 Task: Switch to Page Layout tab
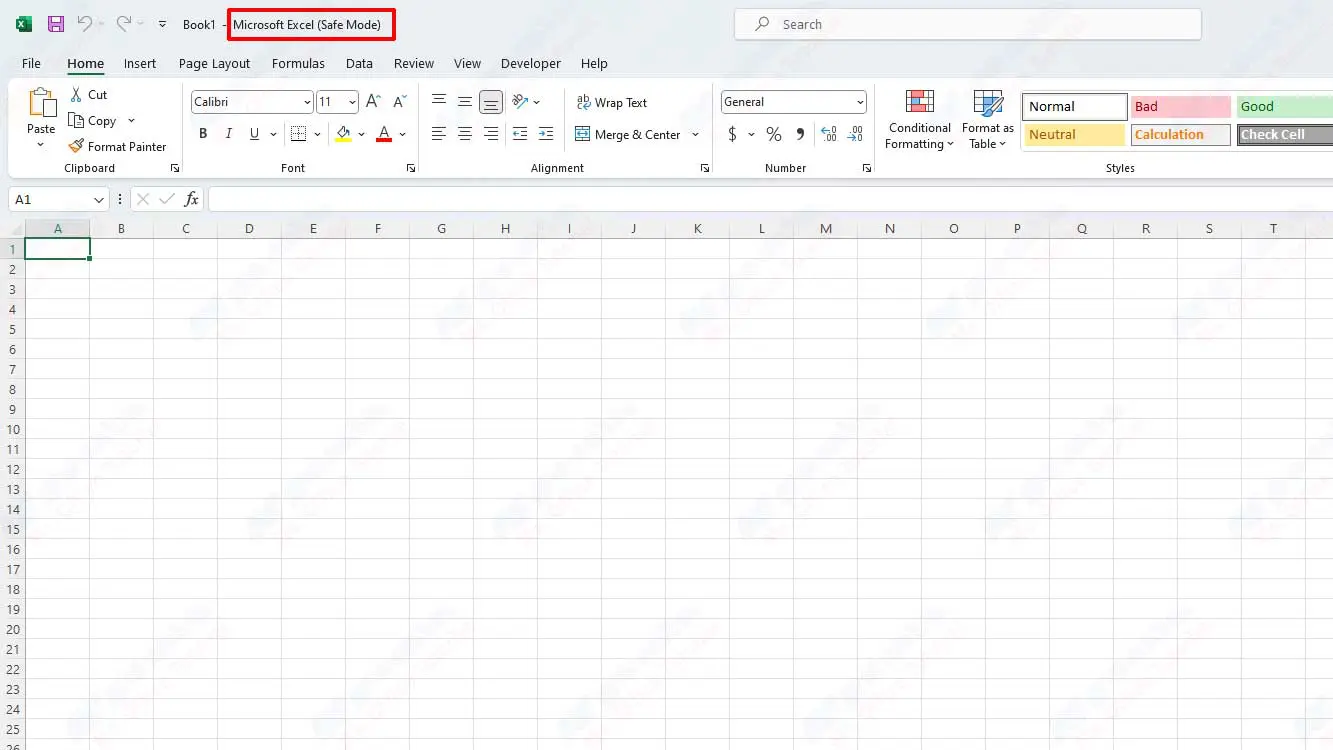[214, 63]
